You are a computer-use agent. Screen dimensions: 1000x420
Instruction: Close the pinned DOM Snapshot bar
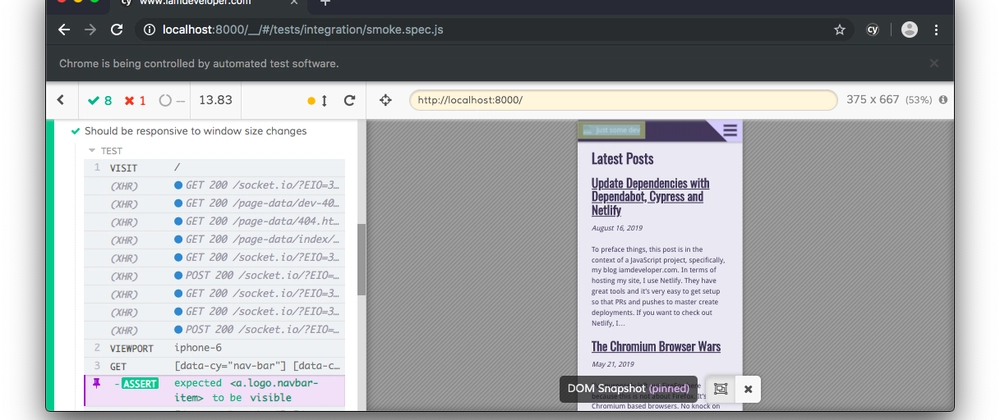(747, 388)
